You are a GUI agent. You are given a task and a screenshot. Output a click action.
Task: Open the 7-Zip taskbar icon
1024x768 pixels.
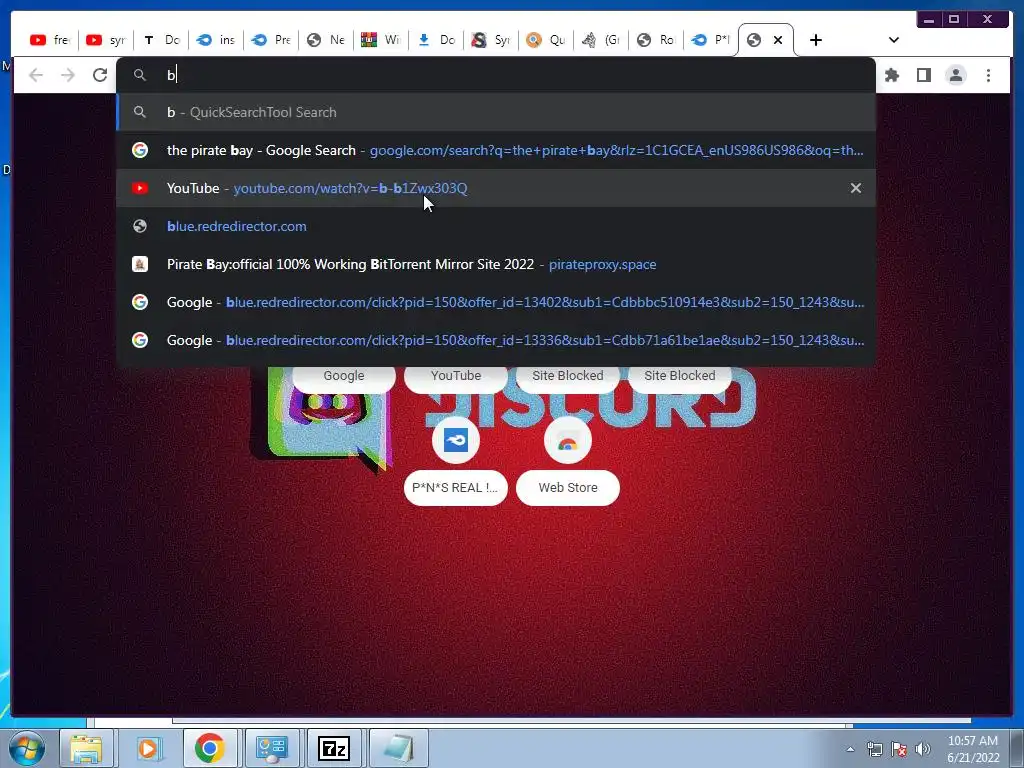point(334,748)
